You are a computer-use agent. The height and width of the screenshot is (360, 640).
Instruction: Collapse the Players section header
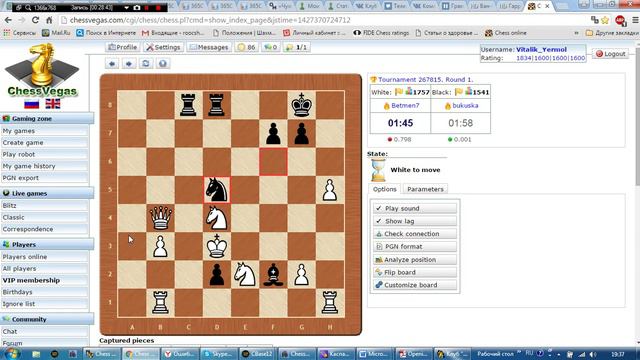(x=47, y=244)
